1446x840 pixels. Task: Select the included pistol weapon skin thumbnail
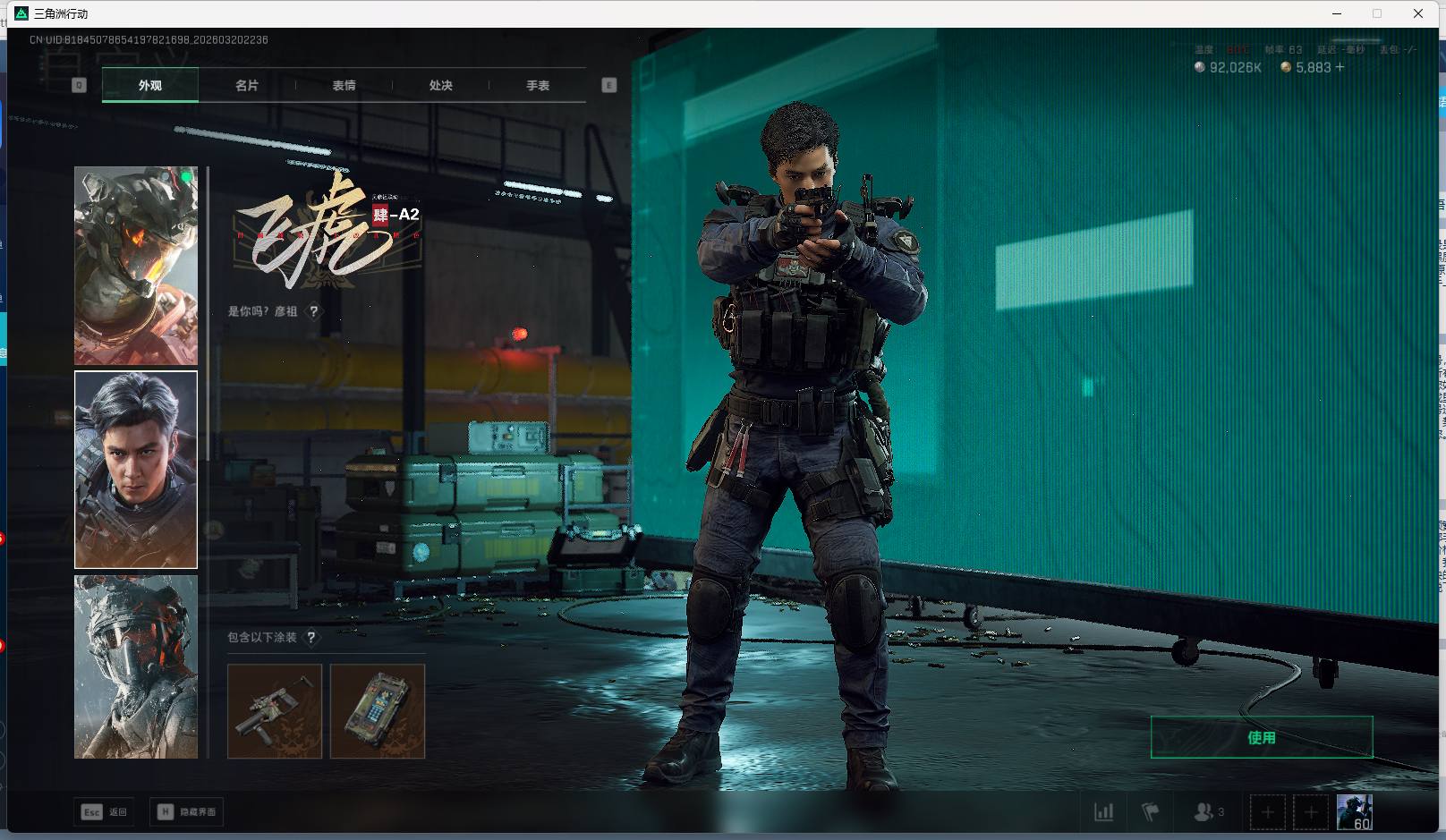pyautogui.click(x=275, y=711)
